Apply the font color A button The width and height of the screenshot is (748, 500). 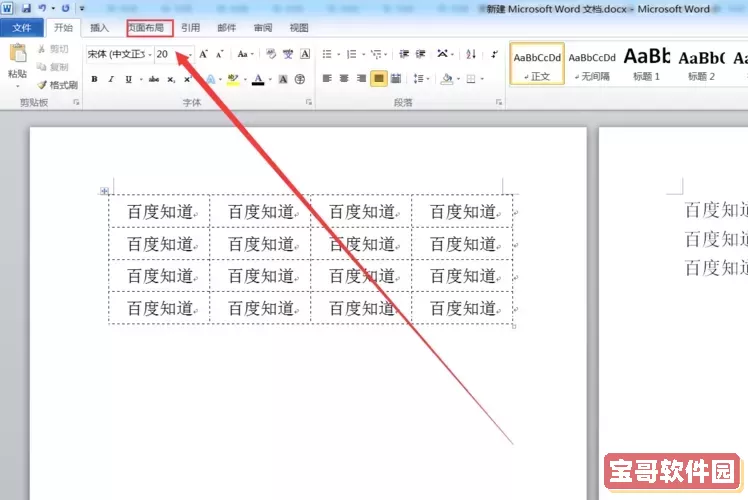click(258, 79)
